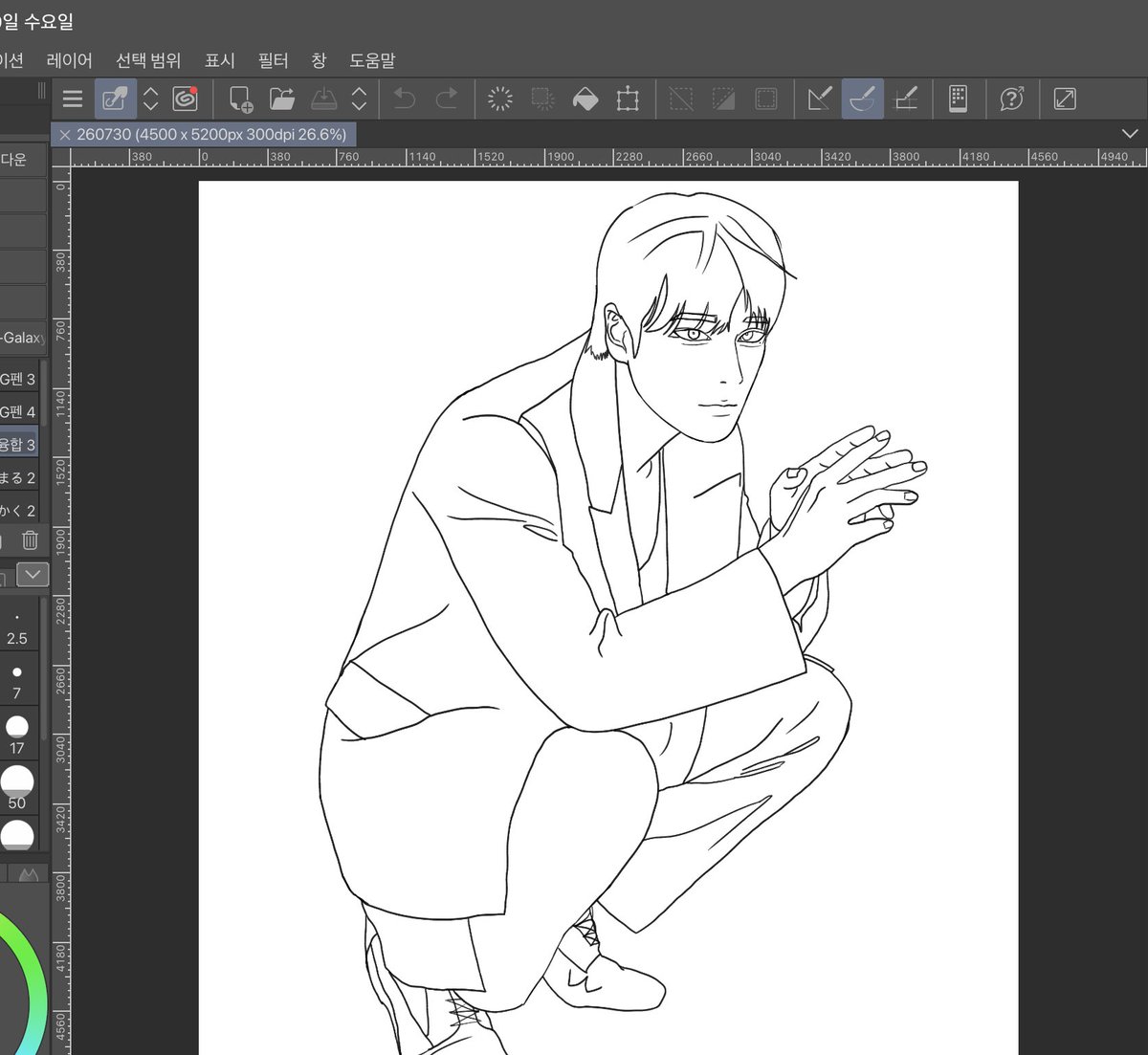The width and height of the screenshot is (1148, 1055).
Task: Open the smartphone companion mode icon
Action: point(958,99)
